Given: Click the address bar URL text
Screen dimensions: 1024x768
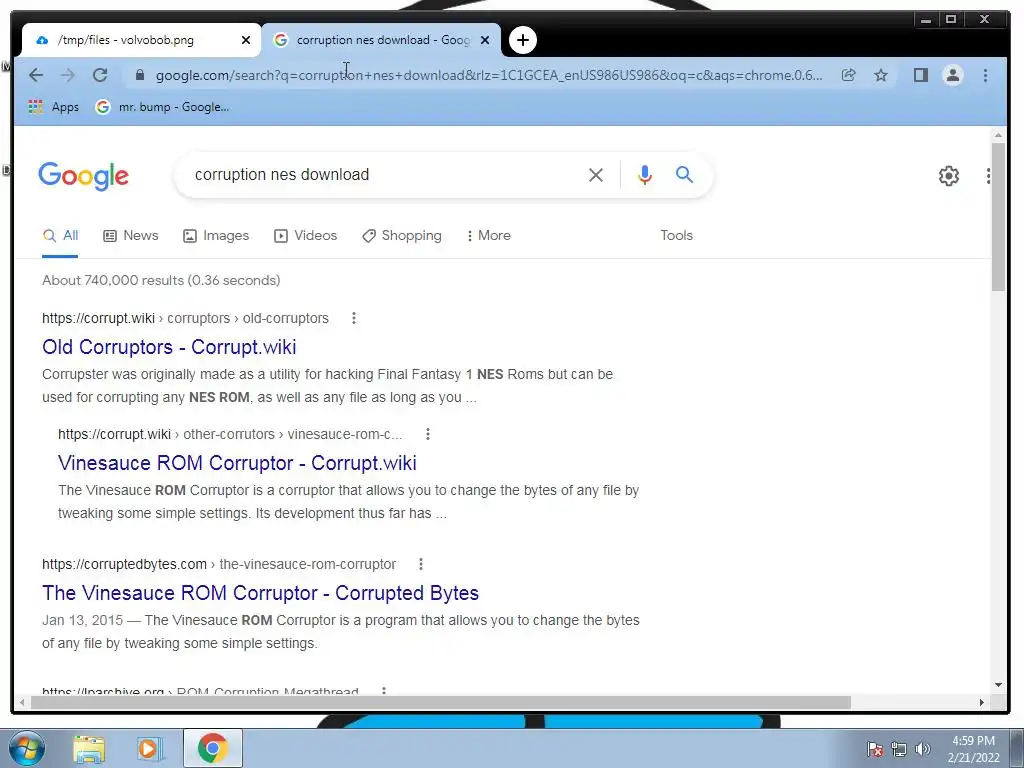Looking at the screenshot, I should [488, 75].
